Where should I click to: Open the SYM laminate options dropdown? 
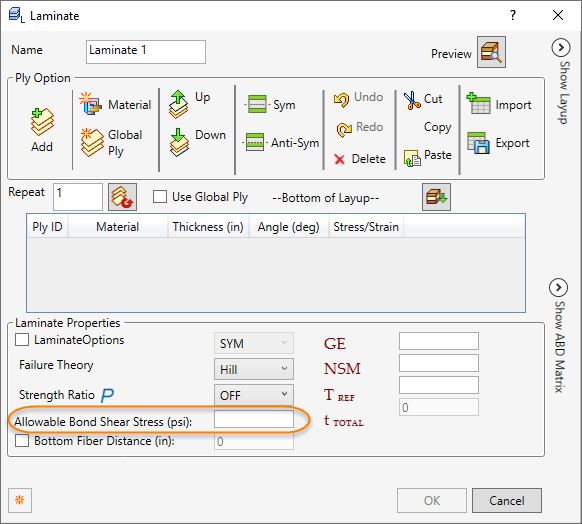coord(254,343)
